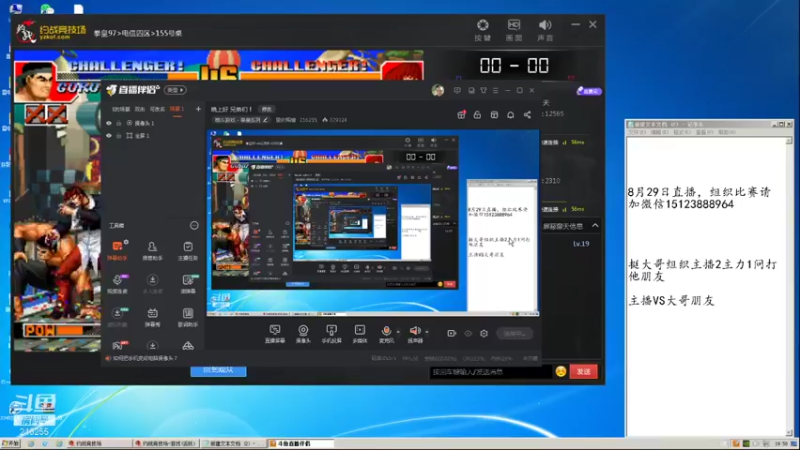
Task: Toggle visibility of 摄像头 1 source
Action: (x=109, y=123)
